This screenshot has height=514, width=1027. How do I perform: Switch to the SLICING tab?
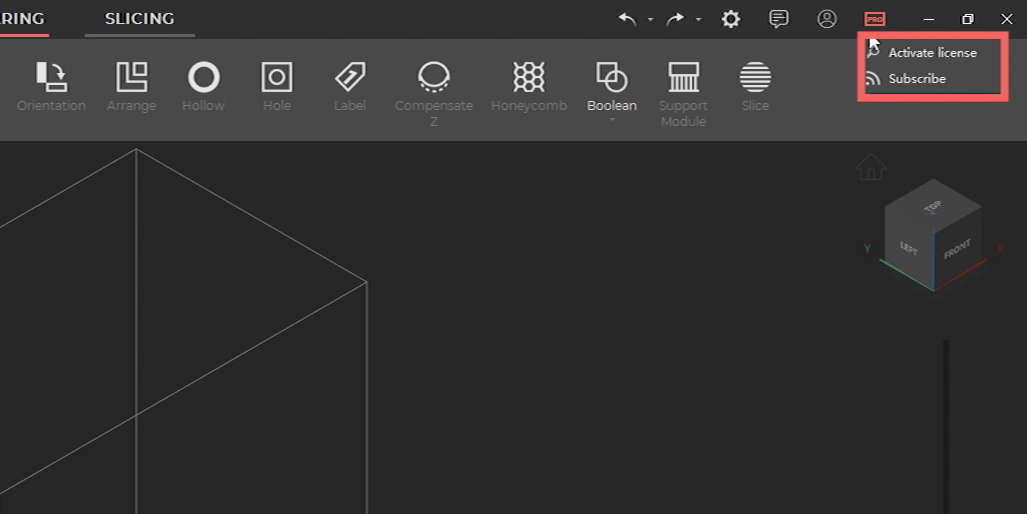click(x=140, y=18)
